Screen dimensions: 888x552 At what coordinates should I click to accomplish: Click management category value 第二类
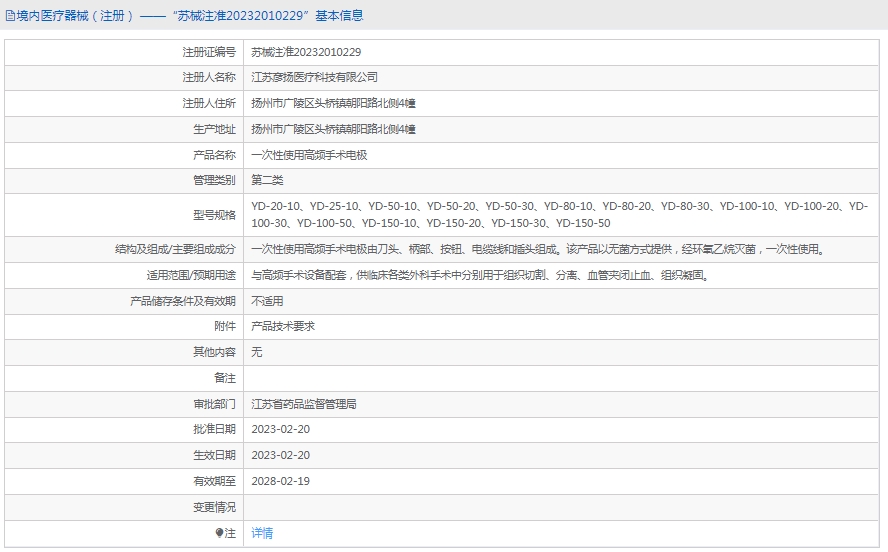click(x=267, y=181)
